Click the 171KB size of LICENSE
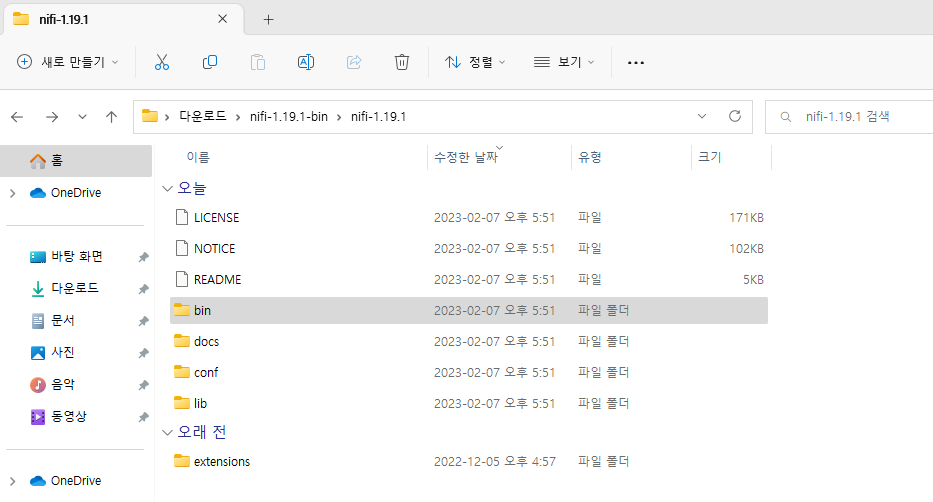The height and width of the screenshot is (502, 933). coord(746,218)
